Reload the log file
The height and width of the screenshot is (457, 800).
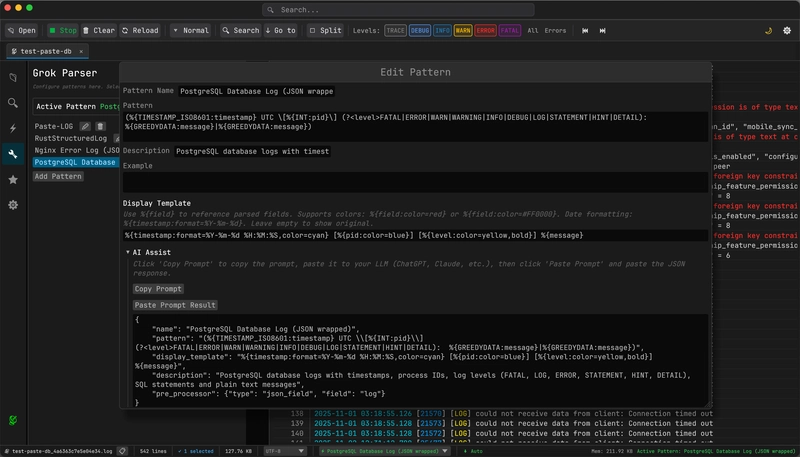coord(140,31)
